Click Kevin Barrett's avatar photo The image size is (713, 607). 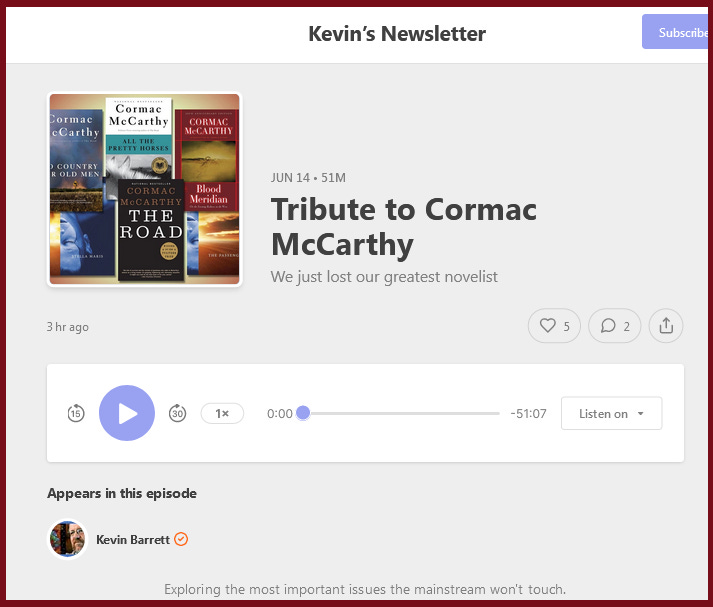click(x=68, y=539)
